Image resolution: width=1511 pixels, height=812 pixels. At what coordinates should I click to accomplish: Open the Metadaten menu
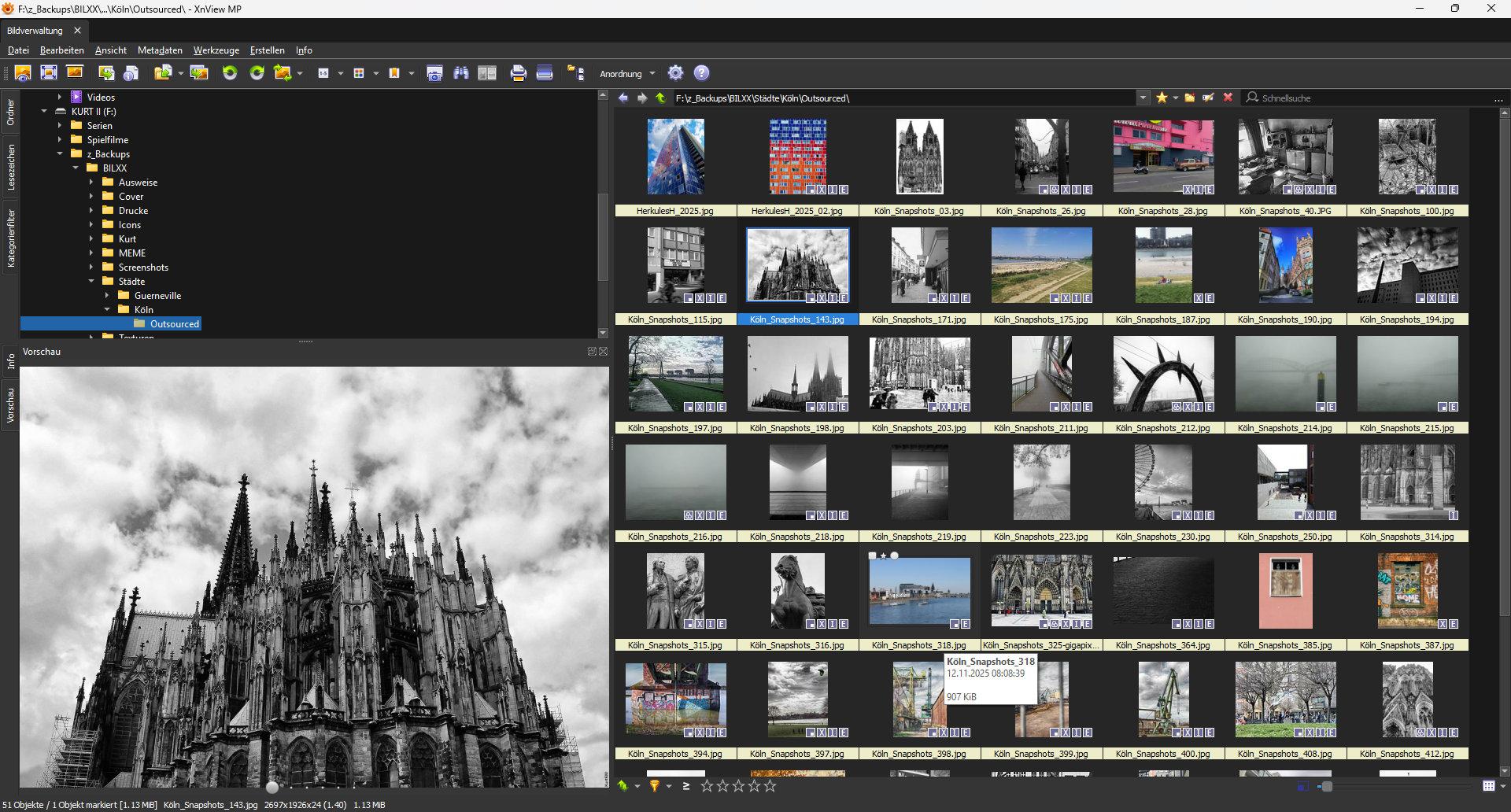160,50
